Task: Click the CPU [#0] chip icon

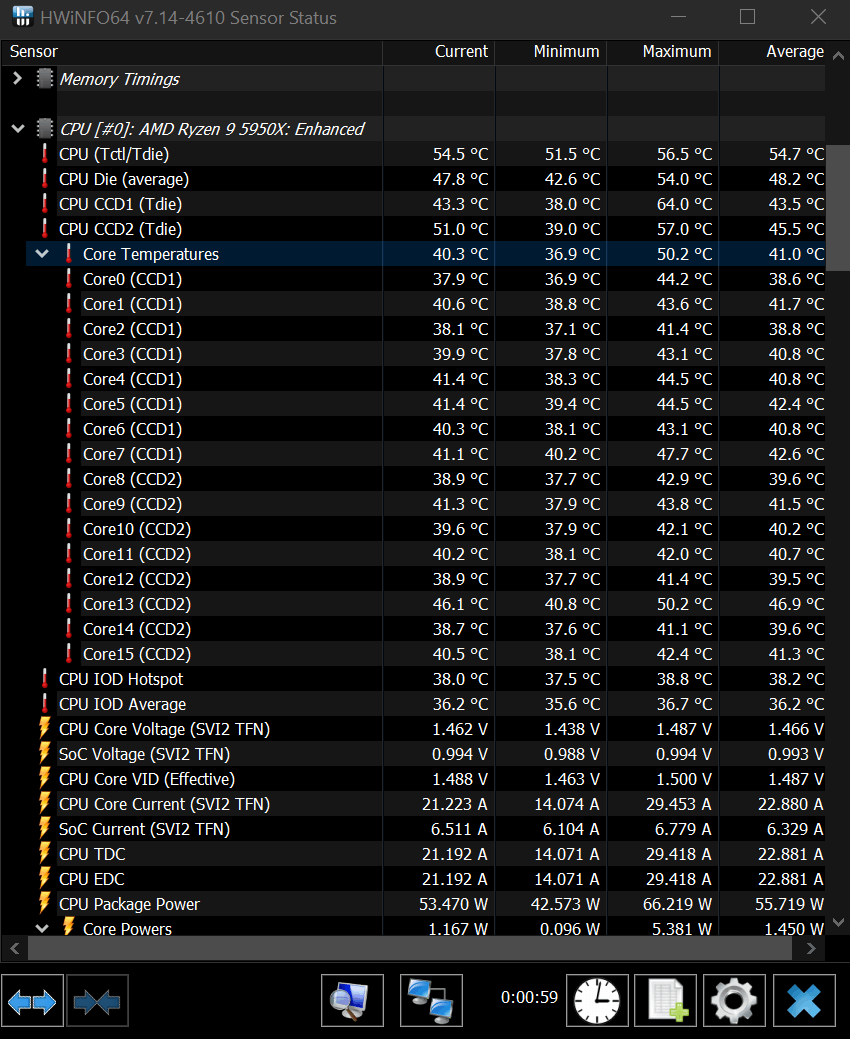Action: click(44, 129)
